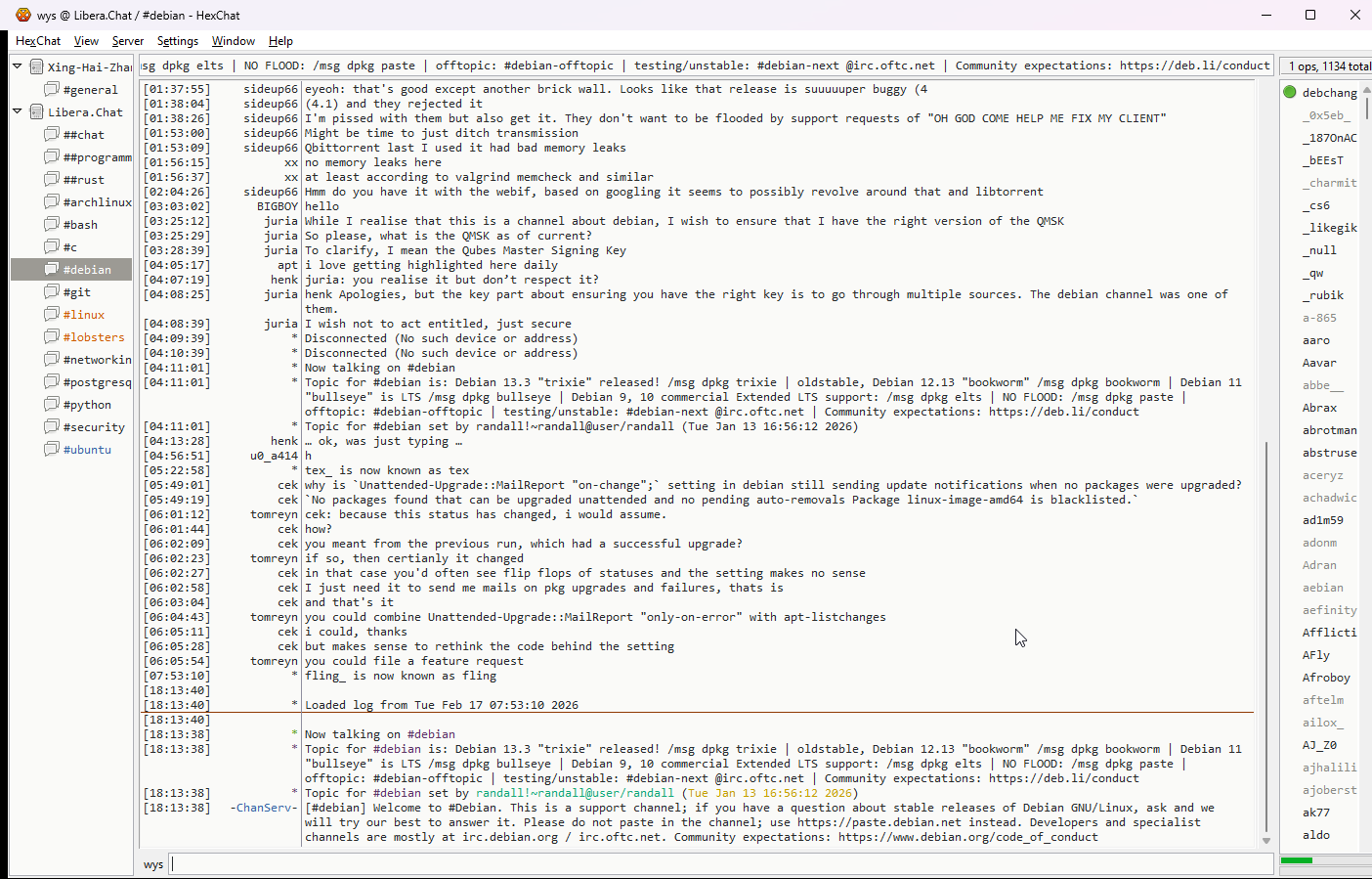Open the Settings menu
Image resolution: width=1372 pixels, height=879 pixels.
tap(178, 41)
